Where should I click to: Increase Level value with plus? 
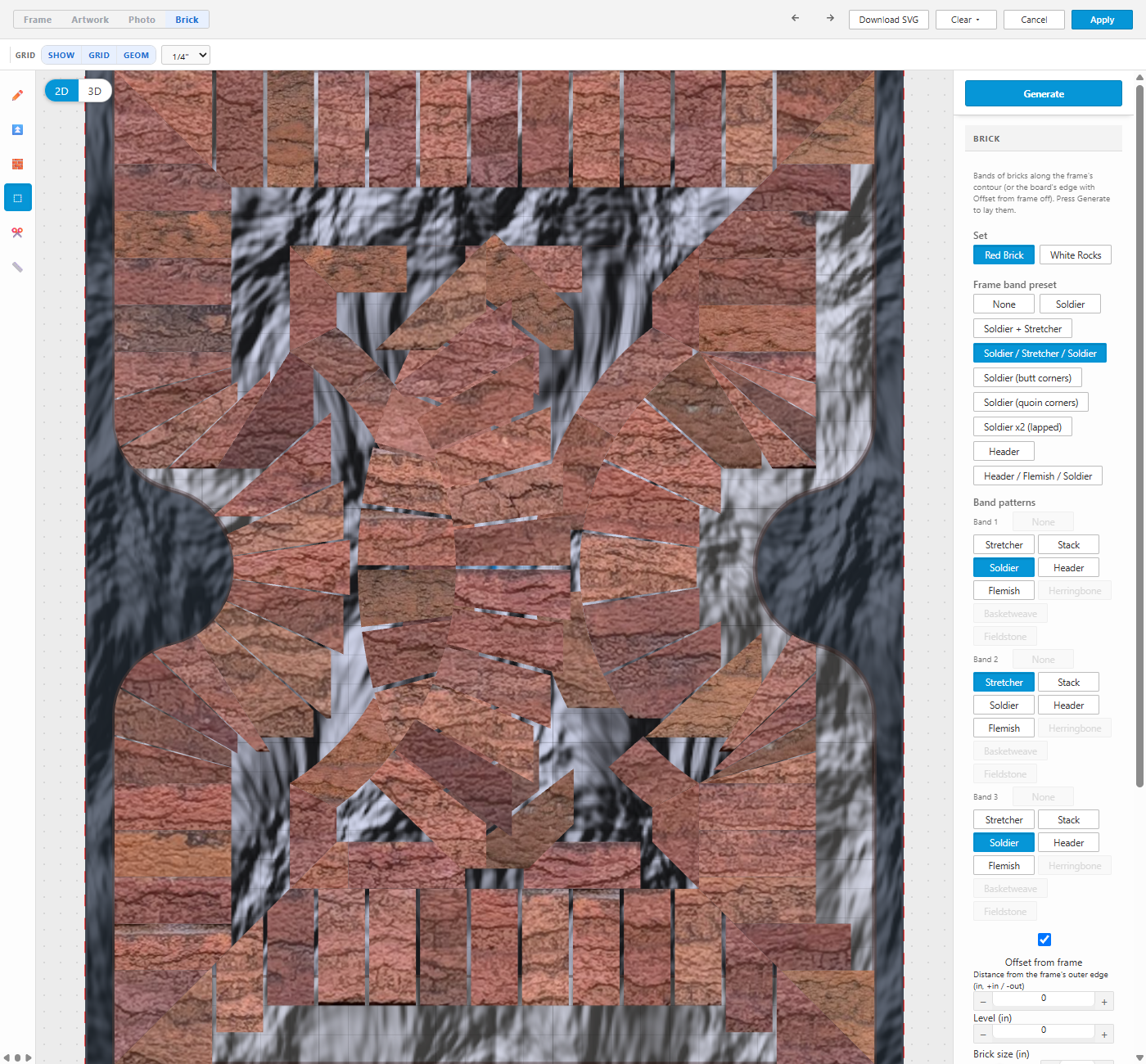point(1104,1035)
